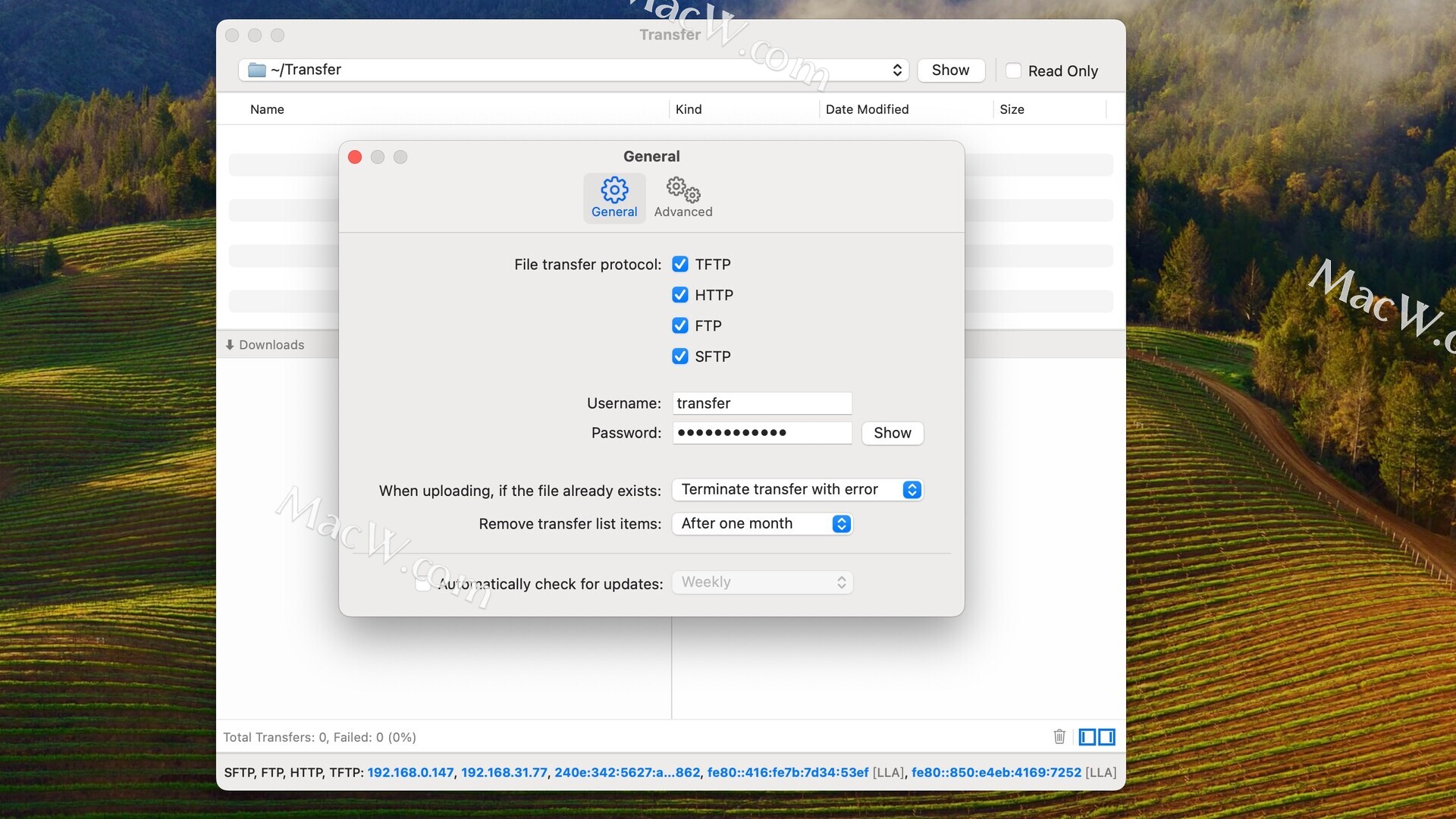The image size is (1456, 819).
Task: Open the 192.168.0.147 address link
Action: point(410,772)
